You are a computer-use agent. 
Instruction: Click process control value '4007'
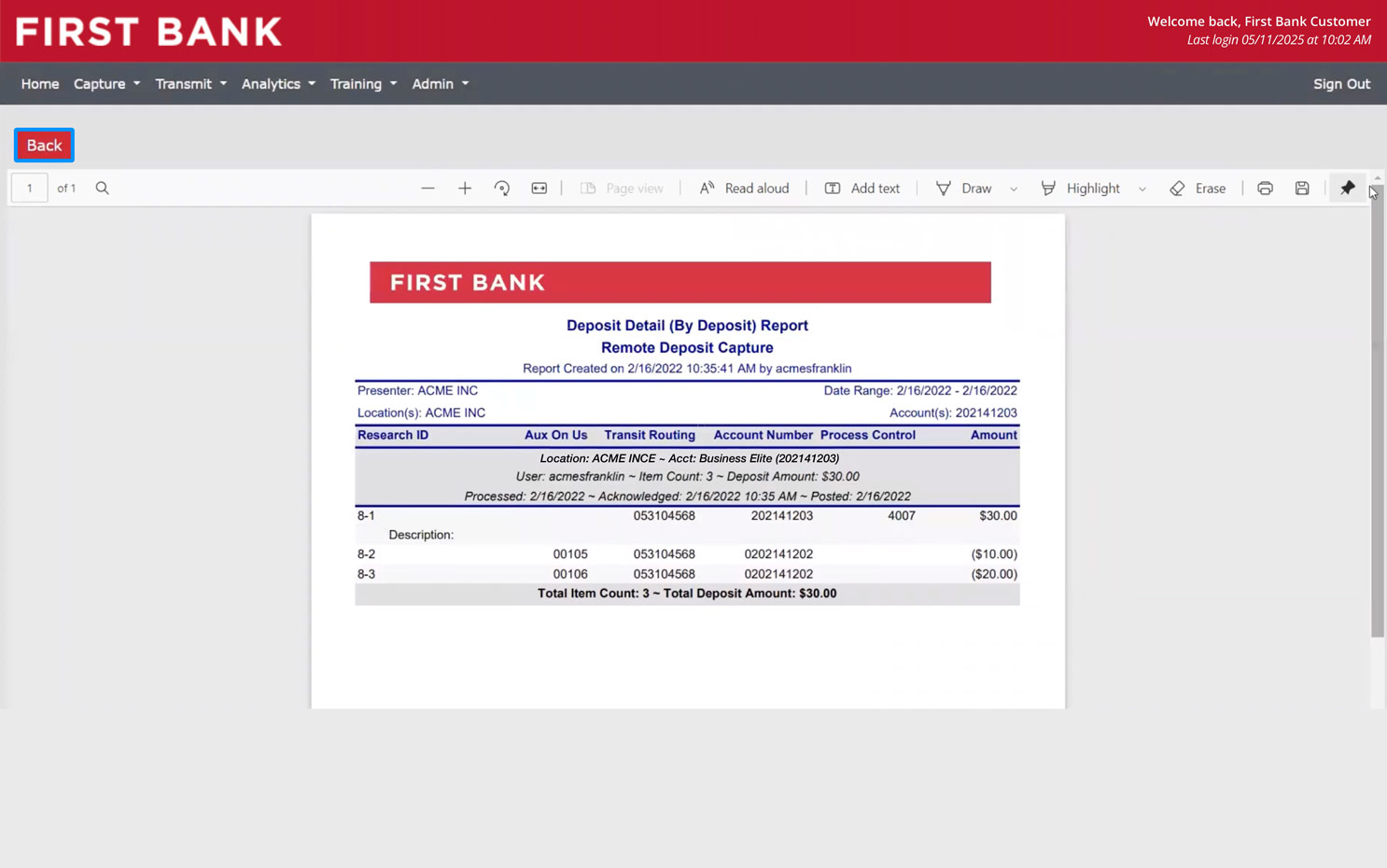coord(902,516)
